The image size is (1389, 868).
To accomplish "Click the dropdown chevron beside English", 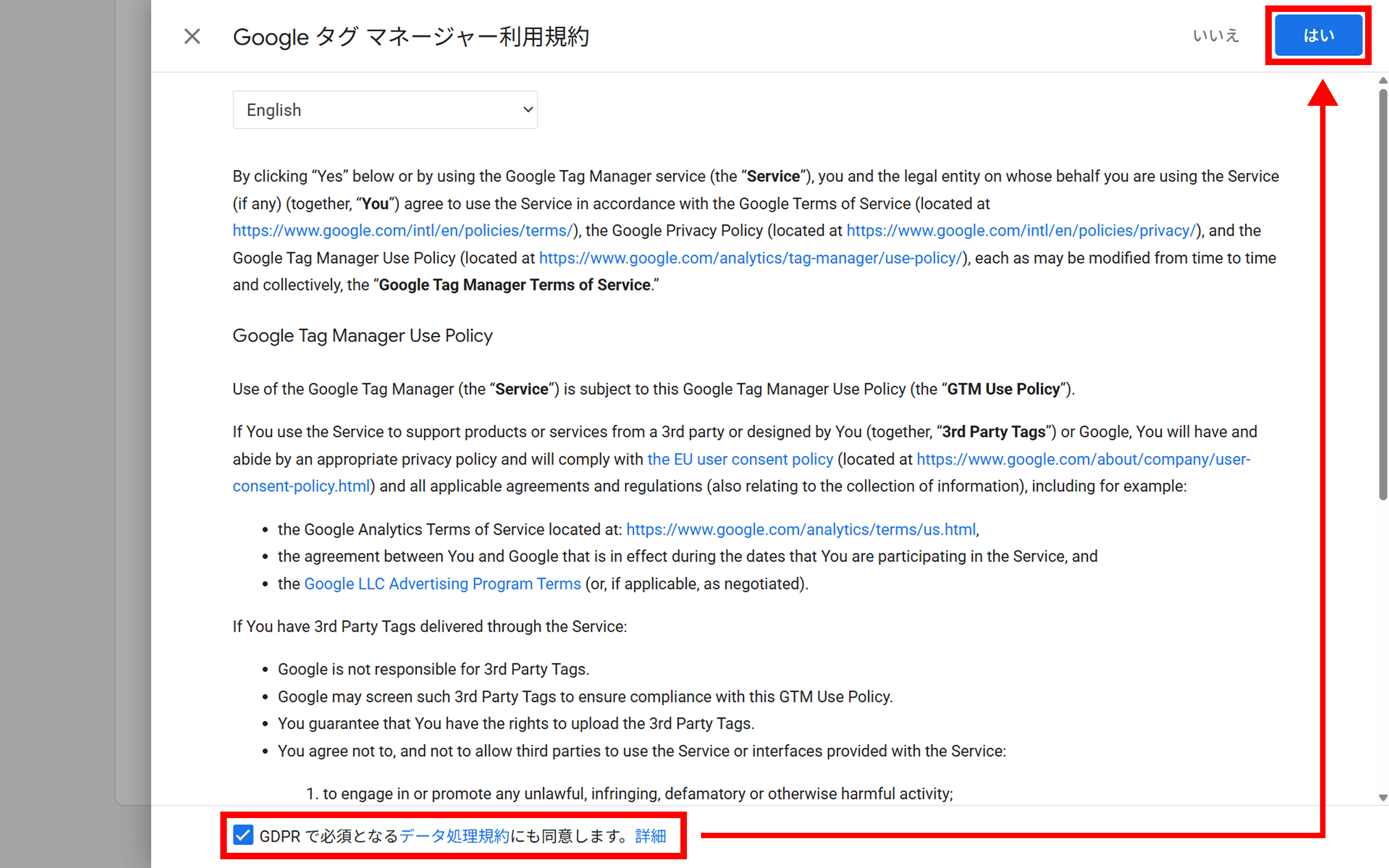I will (x=527, y=110).
